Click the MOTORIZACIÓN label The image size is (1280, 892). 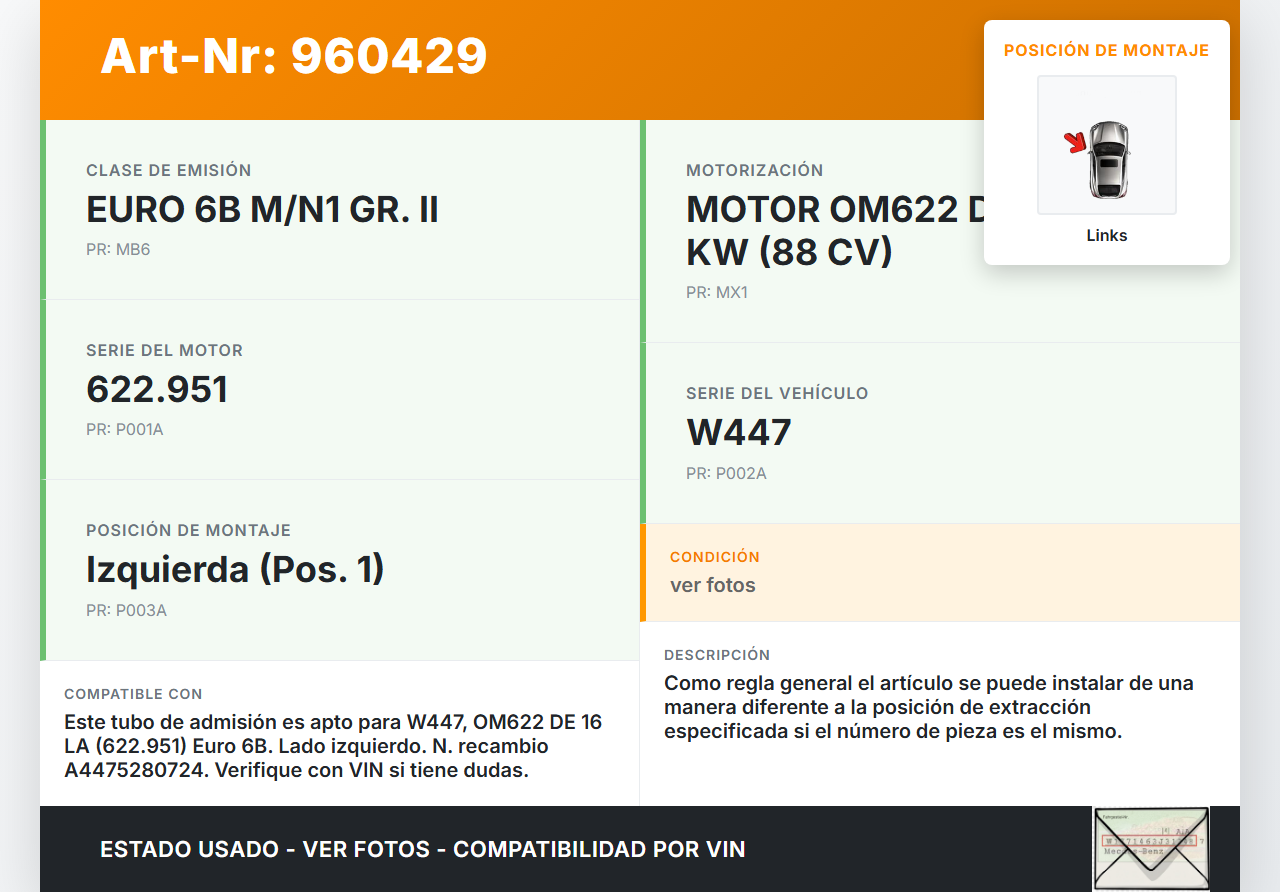point(755,170)
